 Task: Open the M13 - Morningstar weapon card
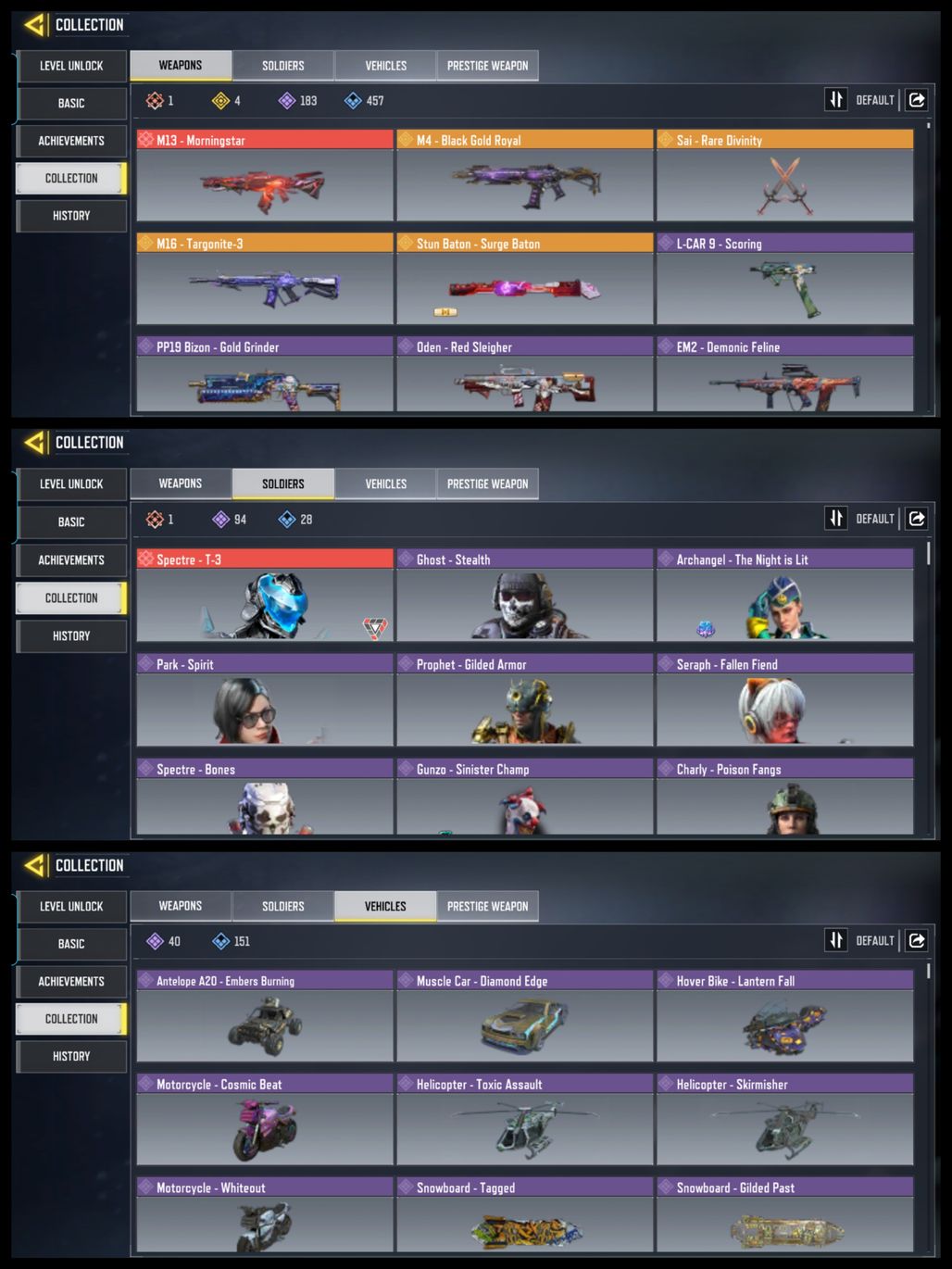(x=265, y=175)
